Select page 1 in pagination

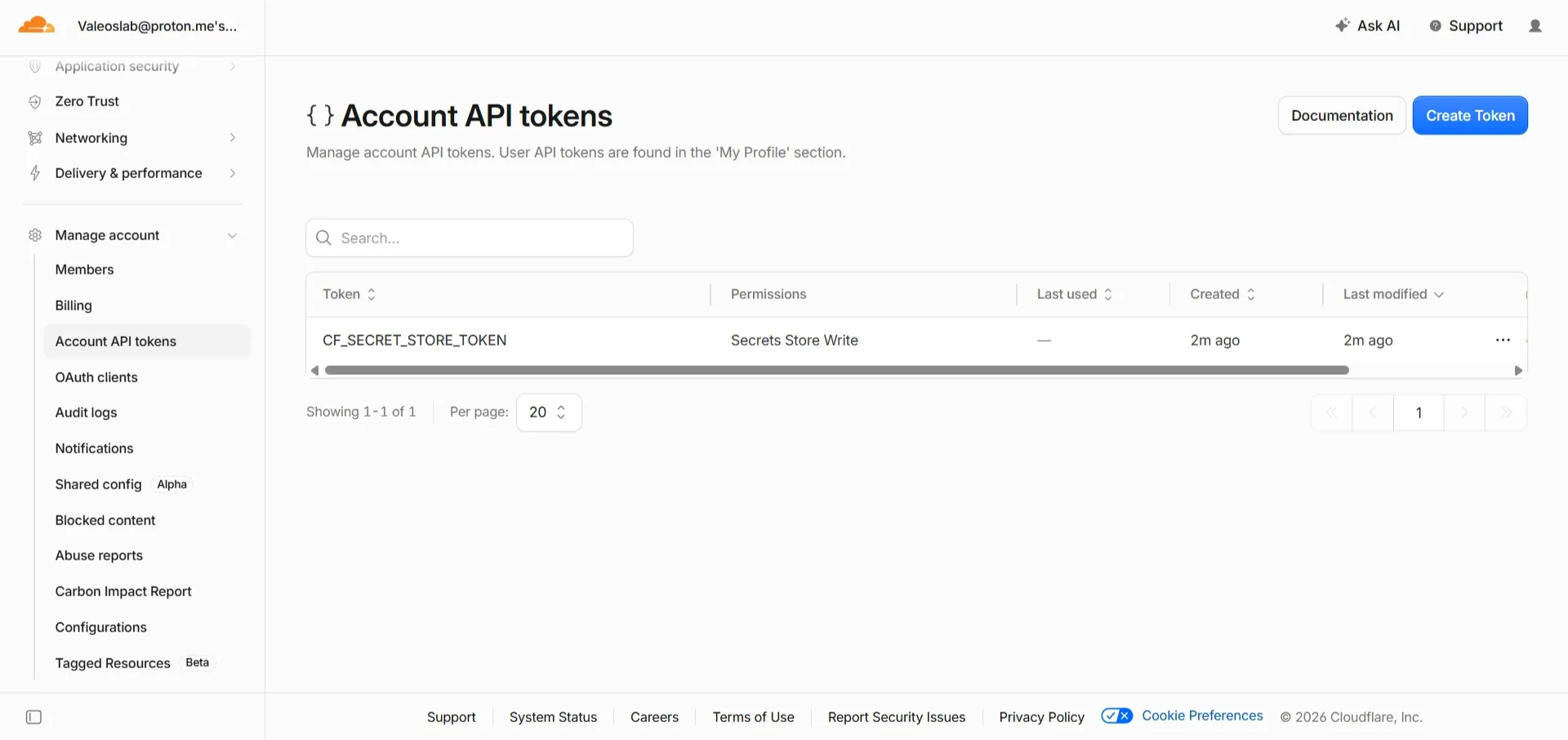[1419, 412]
